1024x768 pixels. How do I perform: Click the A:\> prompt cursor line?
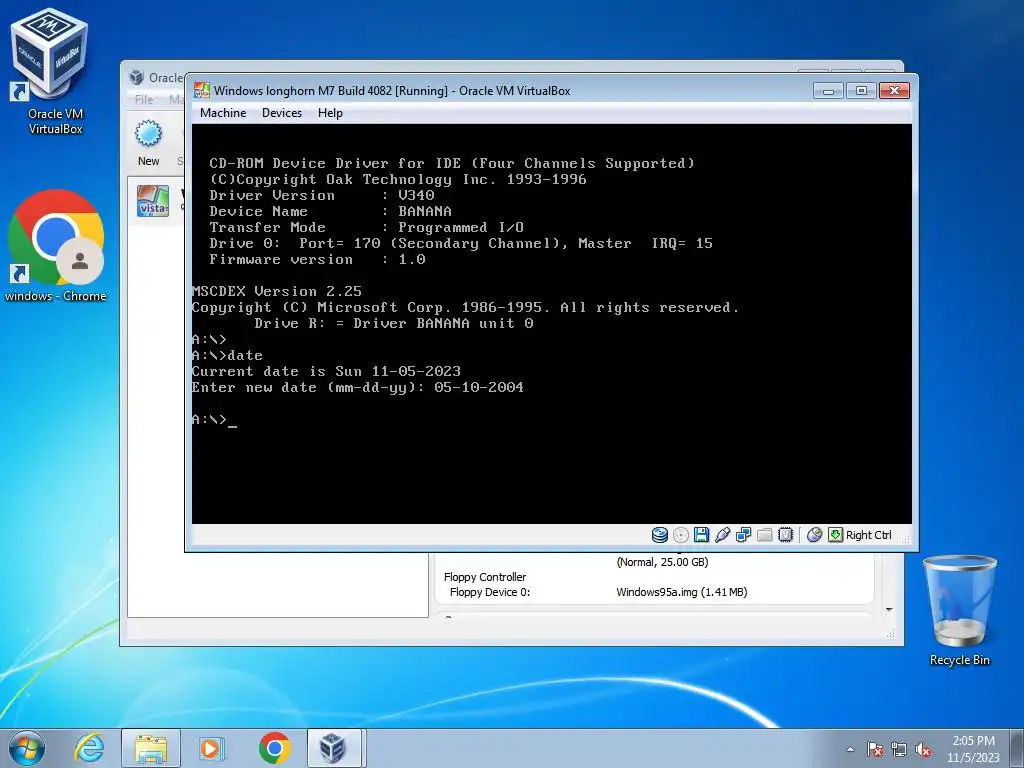[x=214, y=420]
